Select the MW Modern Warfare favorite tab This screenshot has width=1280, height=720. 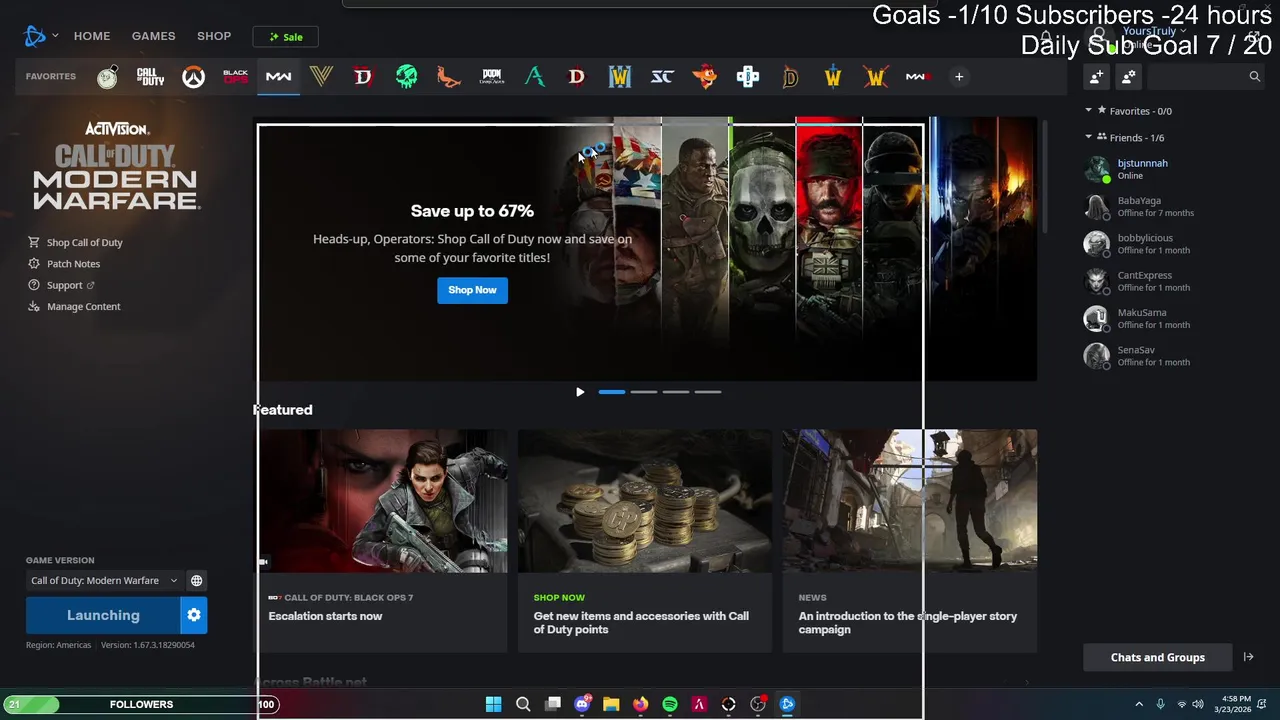[x=278, y=77]
